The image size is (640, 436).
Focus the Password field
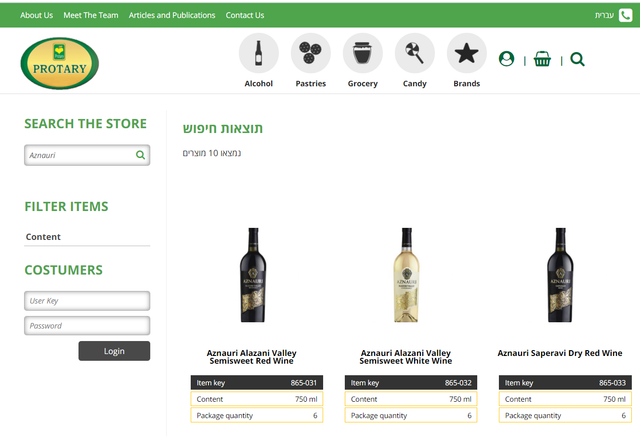click(87, 326)
